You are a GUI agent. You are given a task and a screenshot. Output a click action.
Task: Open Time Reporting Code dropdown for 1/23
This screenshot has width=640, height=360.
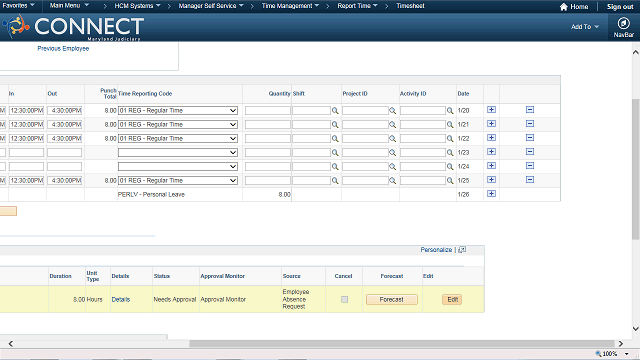click(x=178, y=153)
